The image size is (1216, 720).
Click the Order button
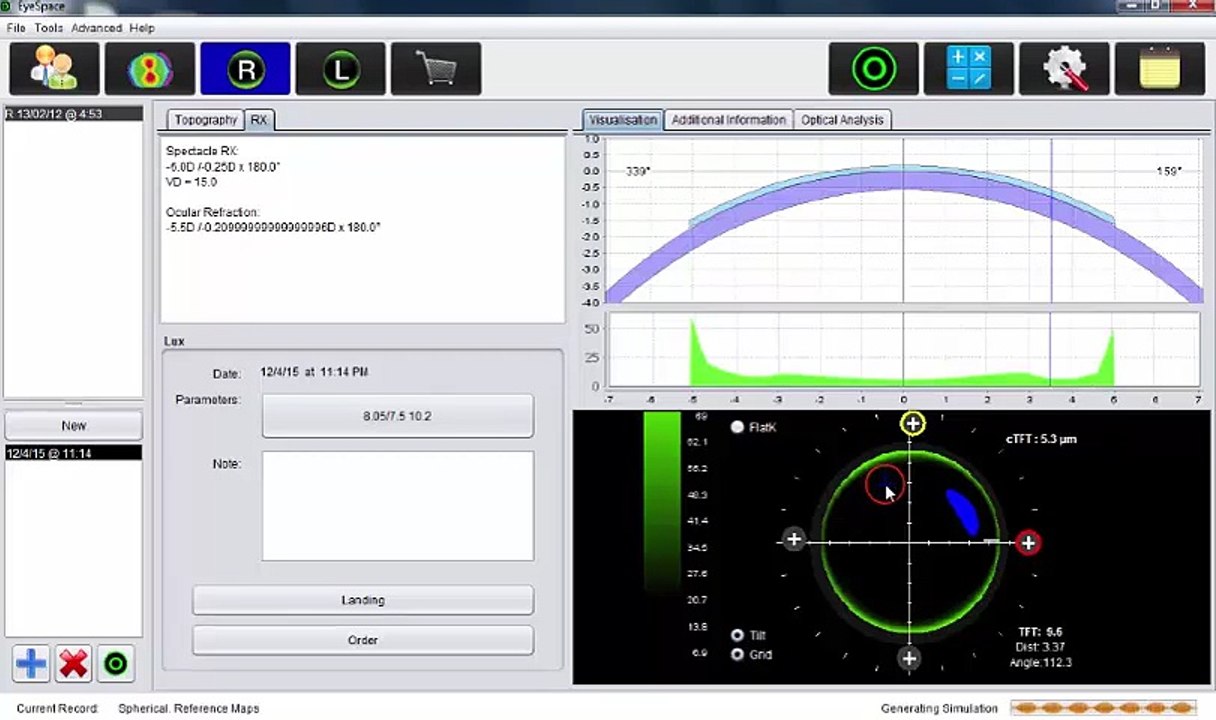coord(362,640)
